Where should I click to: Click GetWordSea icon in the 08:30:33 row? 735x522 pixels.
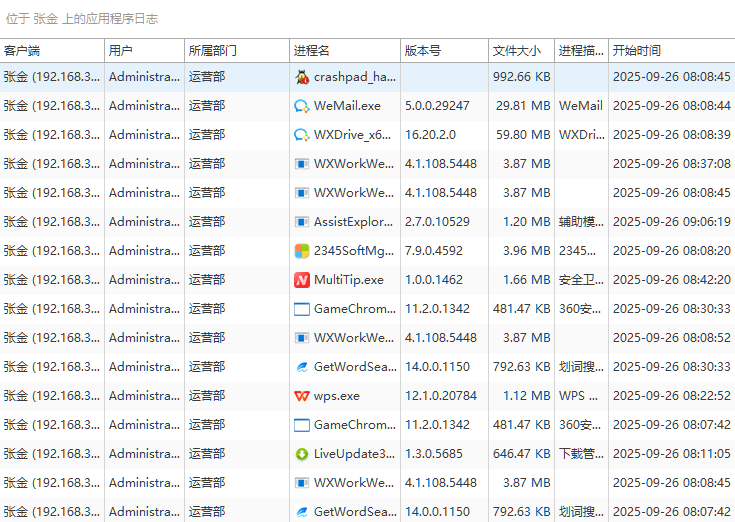point(302,367)
